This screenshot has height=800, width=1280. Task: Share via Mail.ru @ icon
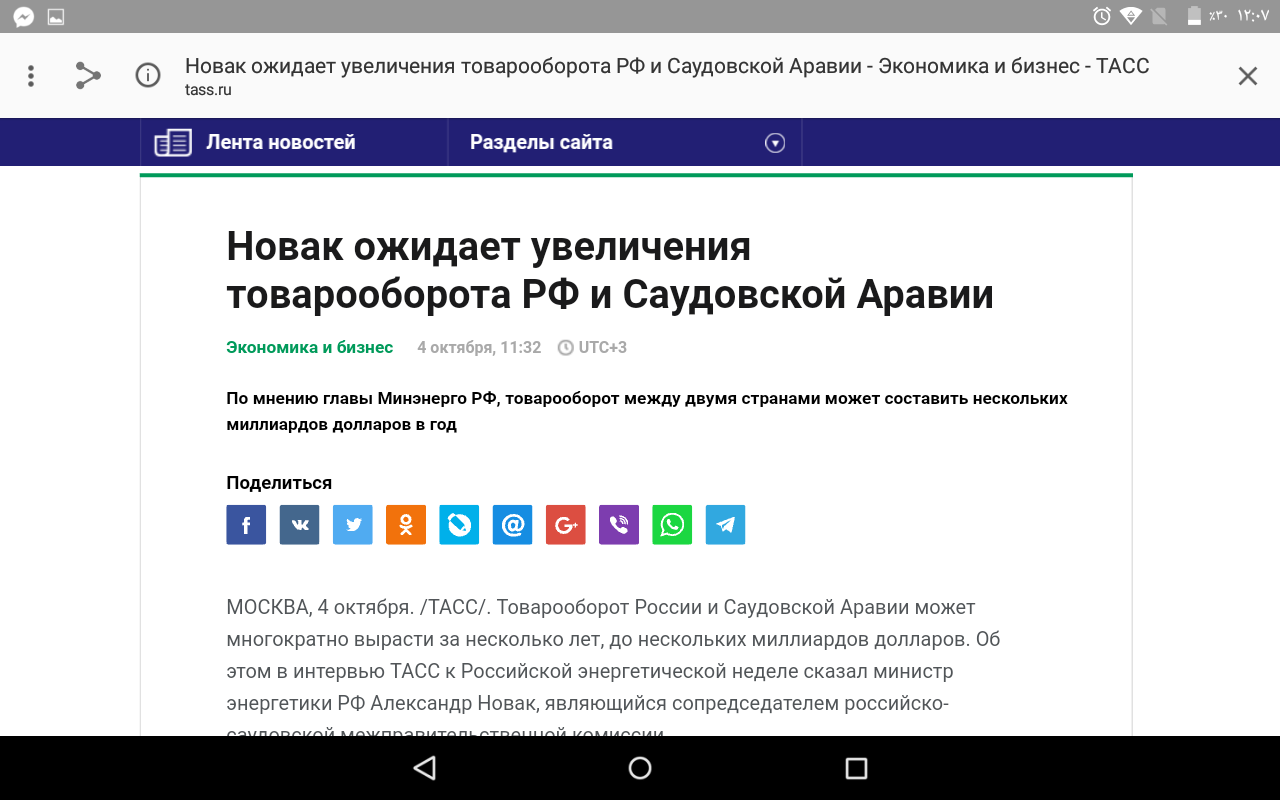512,525
